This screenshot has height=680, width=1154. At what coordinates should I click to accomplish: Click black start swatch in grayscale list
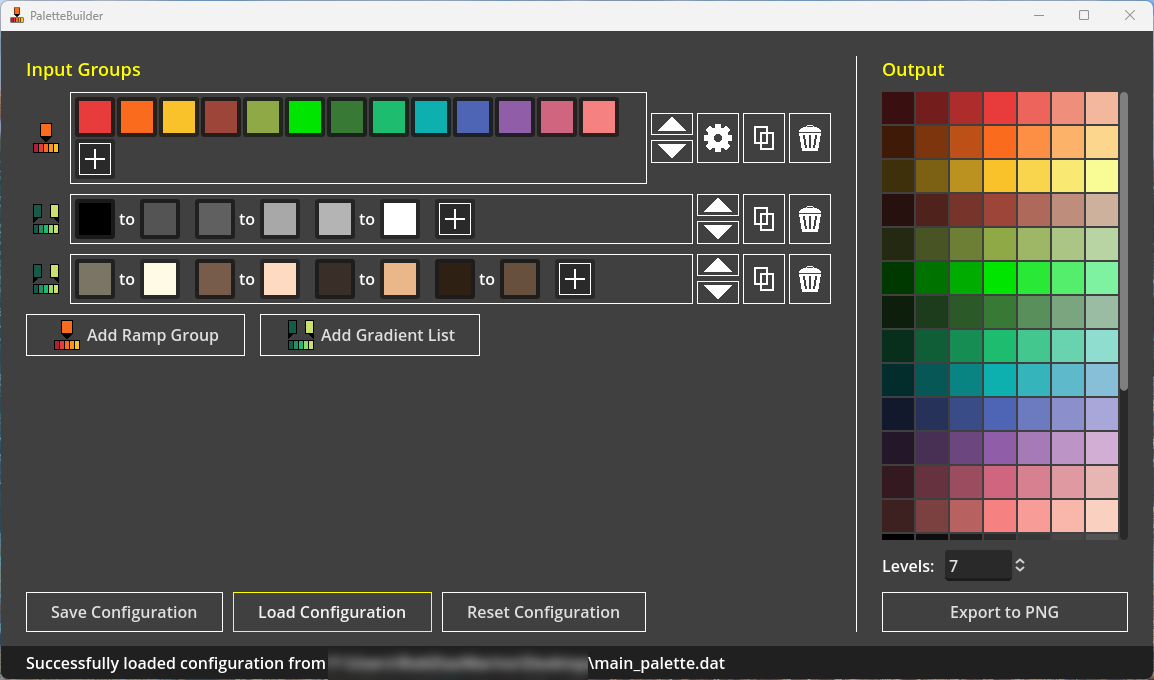pos(95,219)
